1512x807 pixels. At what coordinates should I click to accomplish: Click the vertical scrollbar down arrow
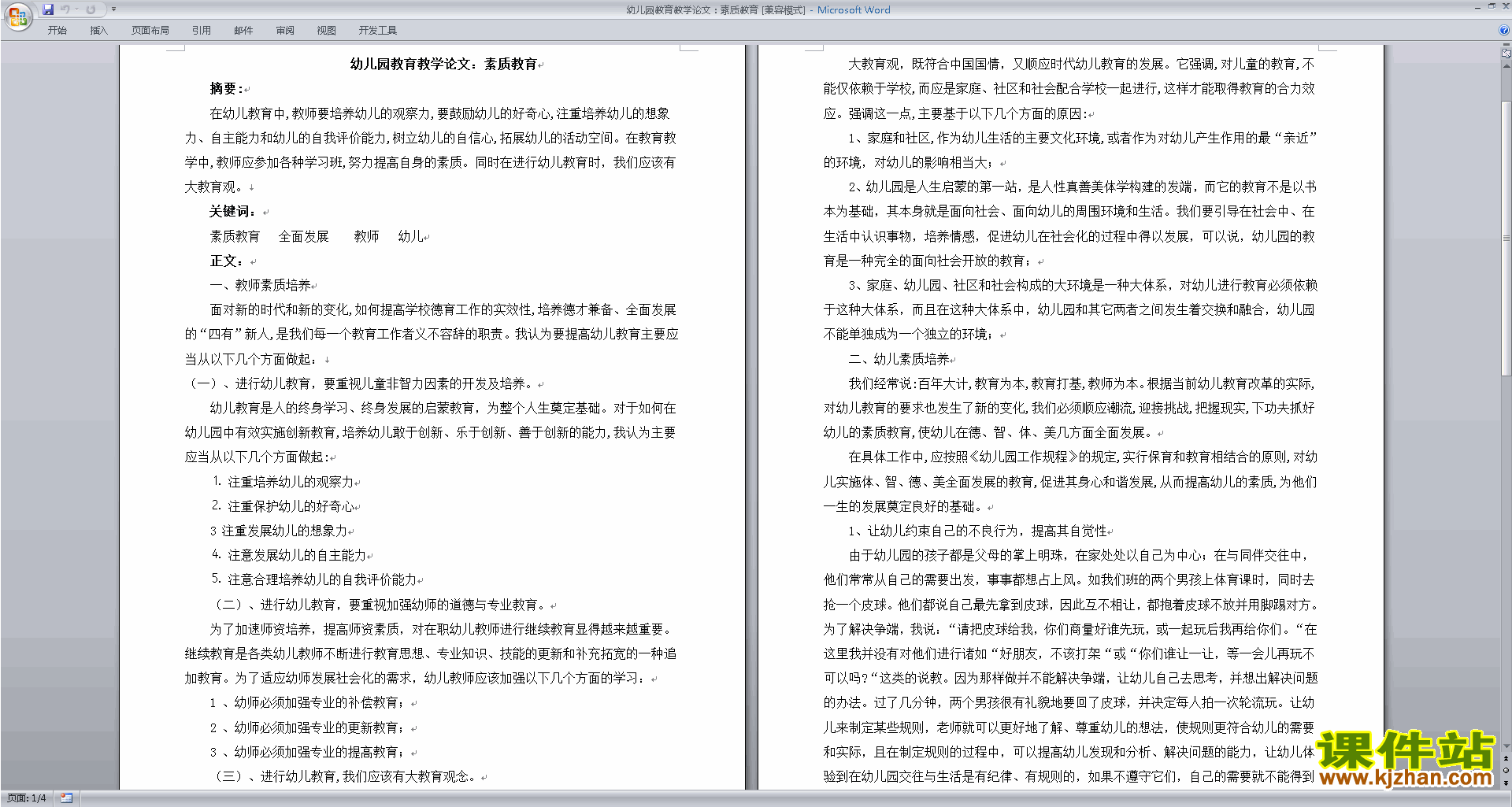[1506, 746]
